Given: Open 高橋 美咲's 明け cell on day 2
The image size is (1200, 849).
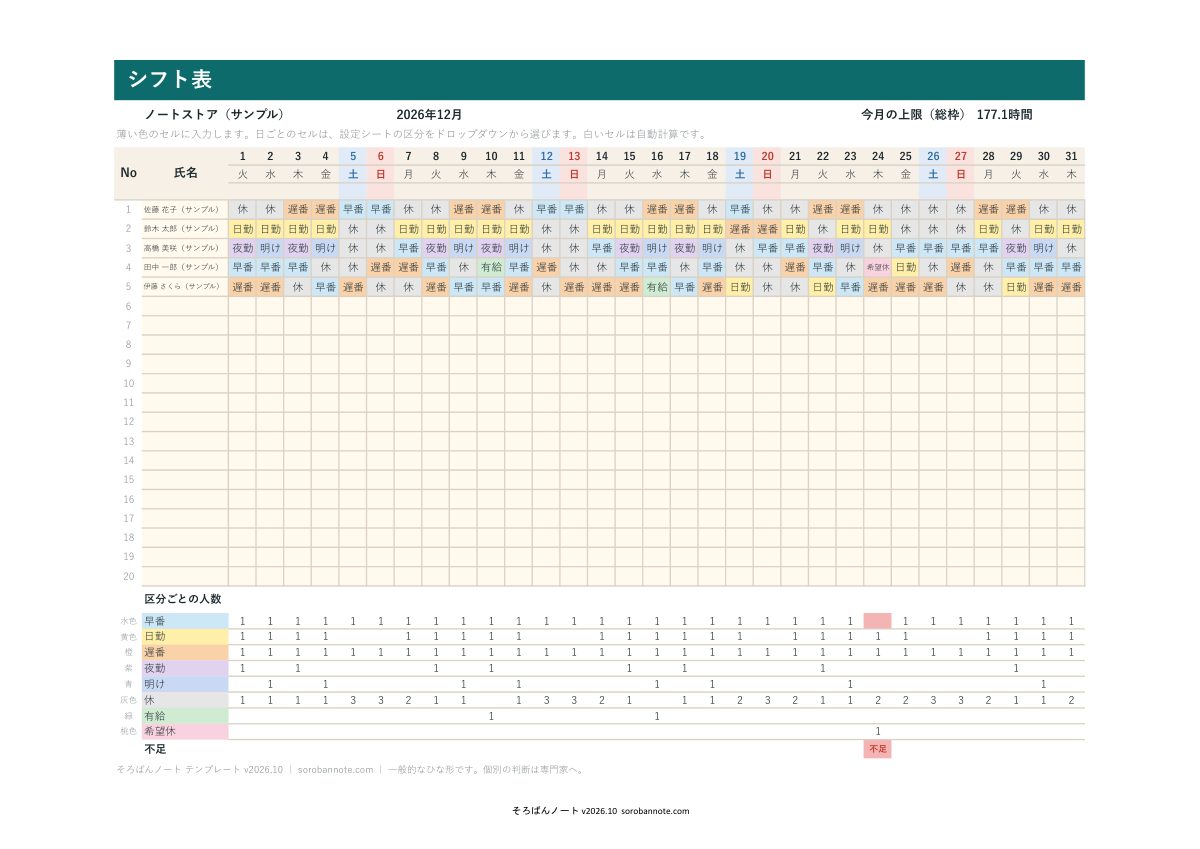Looking at the screenshot, I should pos(270,248).
